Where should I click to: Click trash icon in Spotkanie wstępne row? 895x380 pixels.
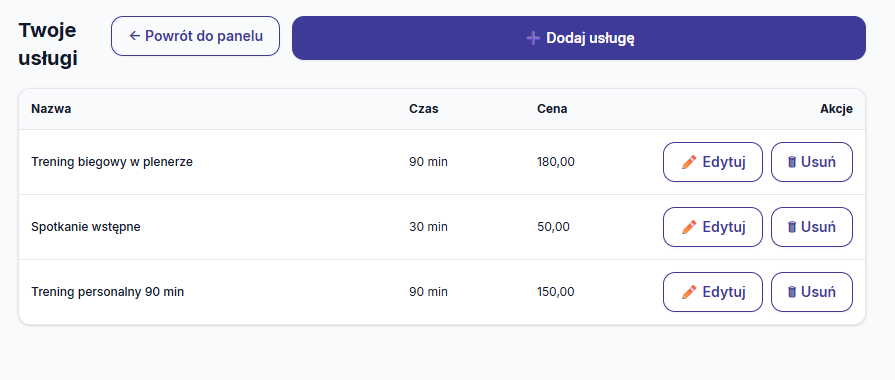[x=792, y=227]
